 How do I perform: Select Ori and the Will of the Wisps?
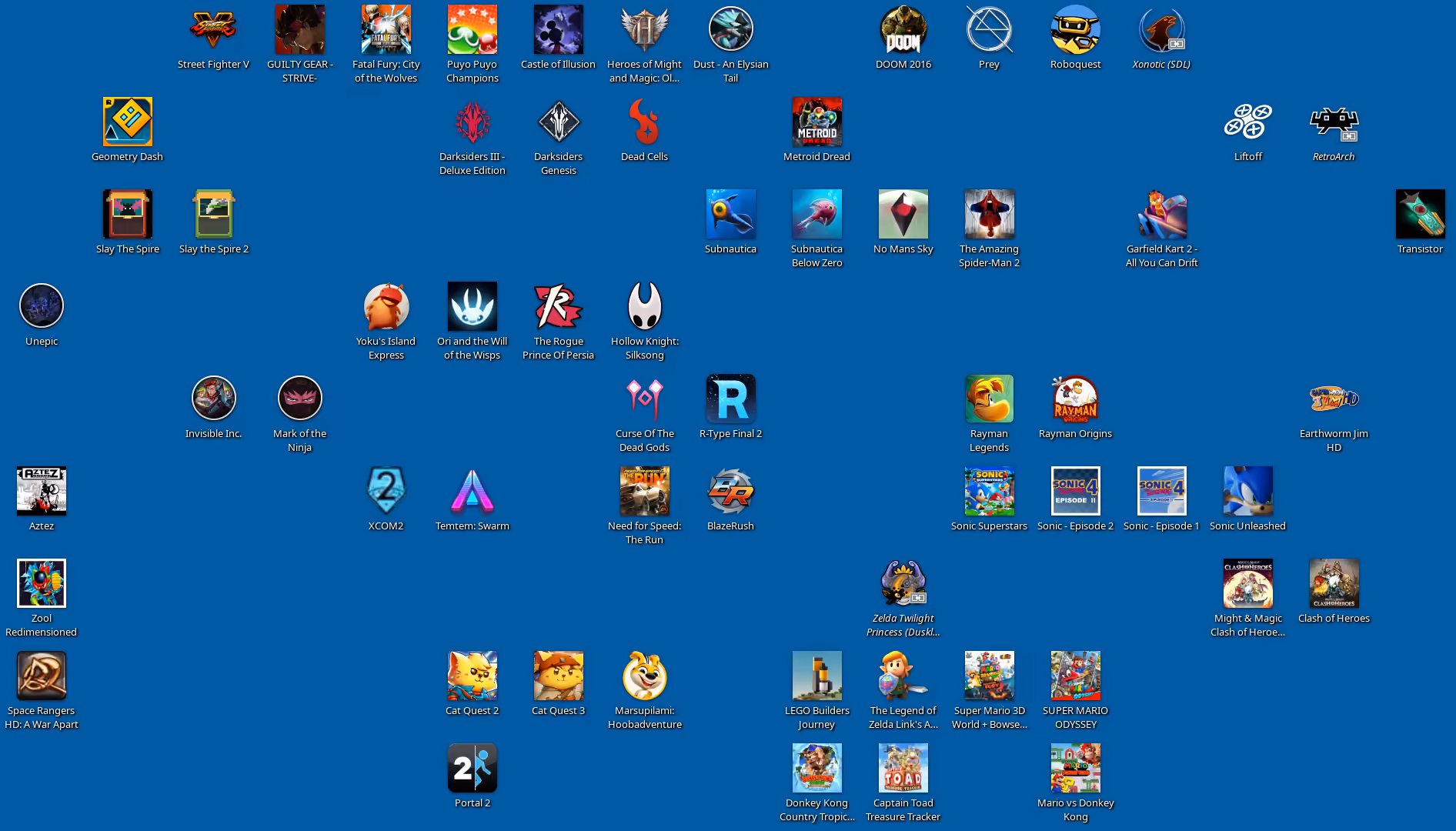click(472, 306)
